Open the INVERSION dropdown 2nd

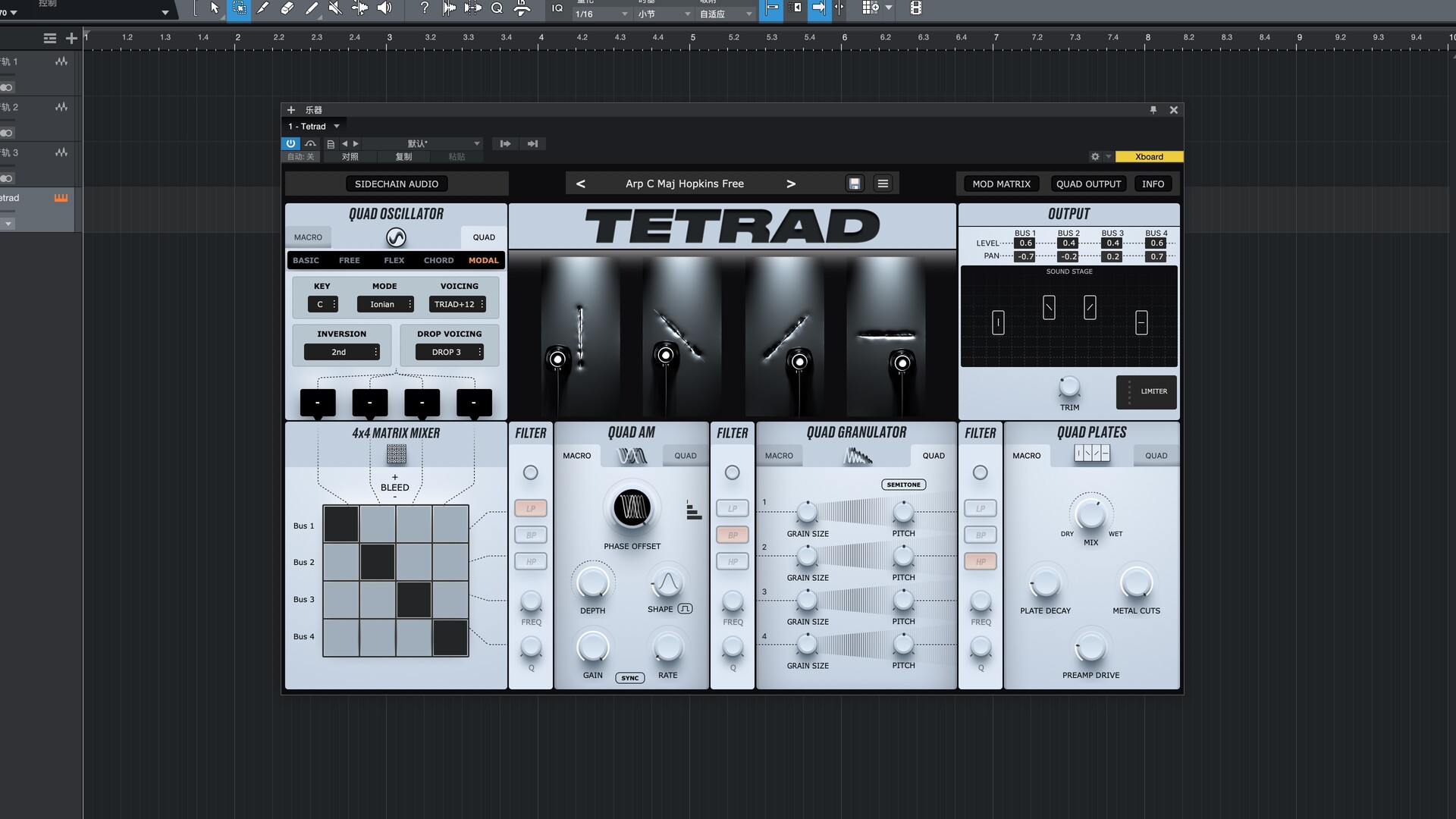tap(342, 352)
